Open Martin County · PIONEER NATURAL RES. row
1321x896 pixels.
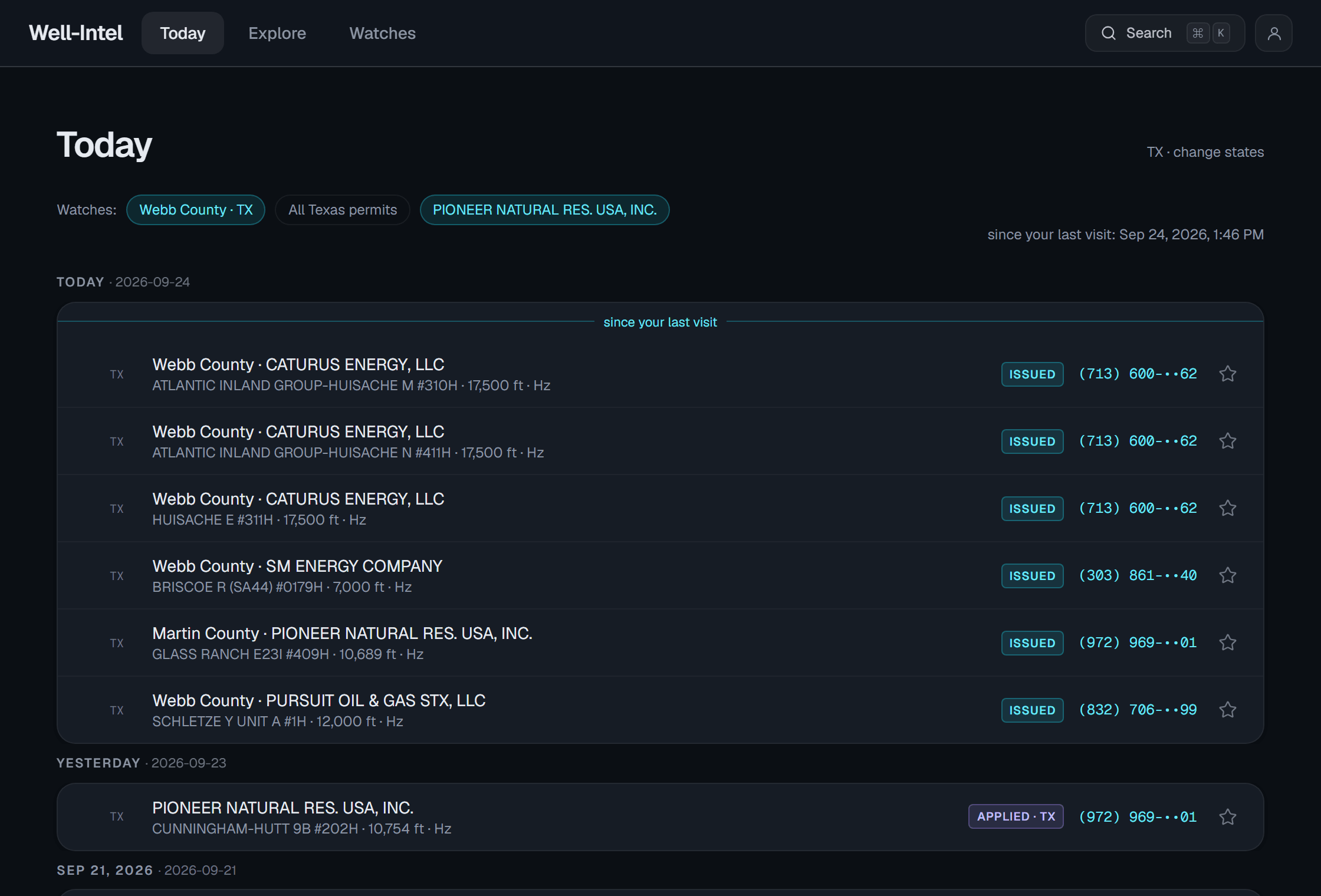point(660,643)
